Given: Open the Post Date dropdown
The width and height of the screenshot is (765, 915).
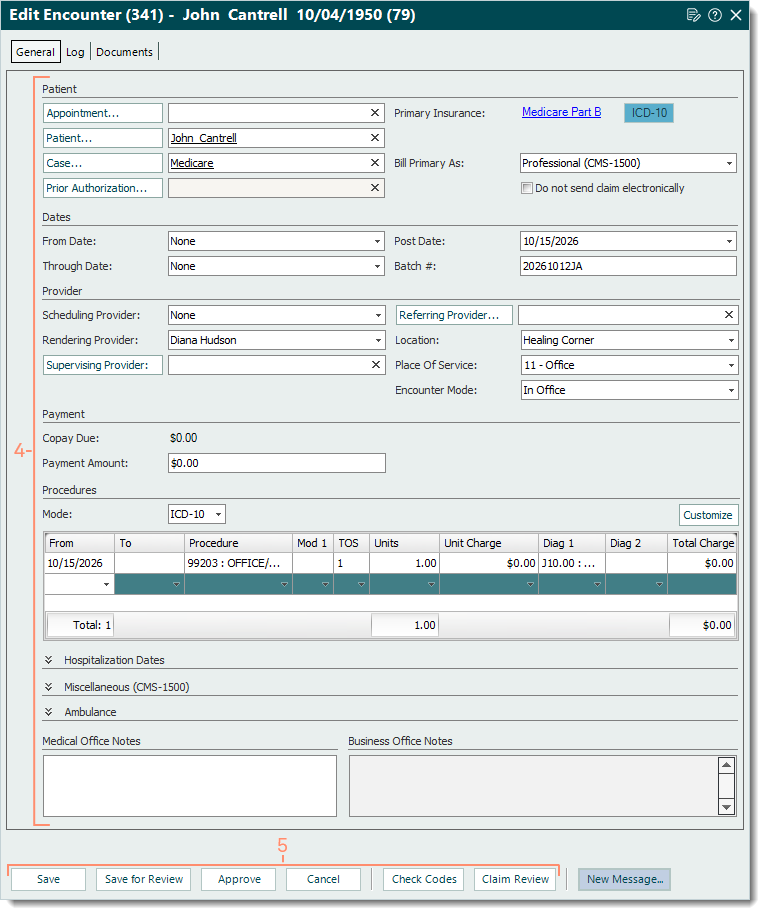Looking at the screenshot, I should pos(729,241).
